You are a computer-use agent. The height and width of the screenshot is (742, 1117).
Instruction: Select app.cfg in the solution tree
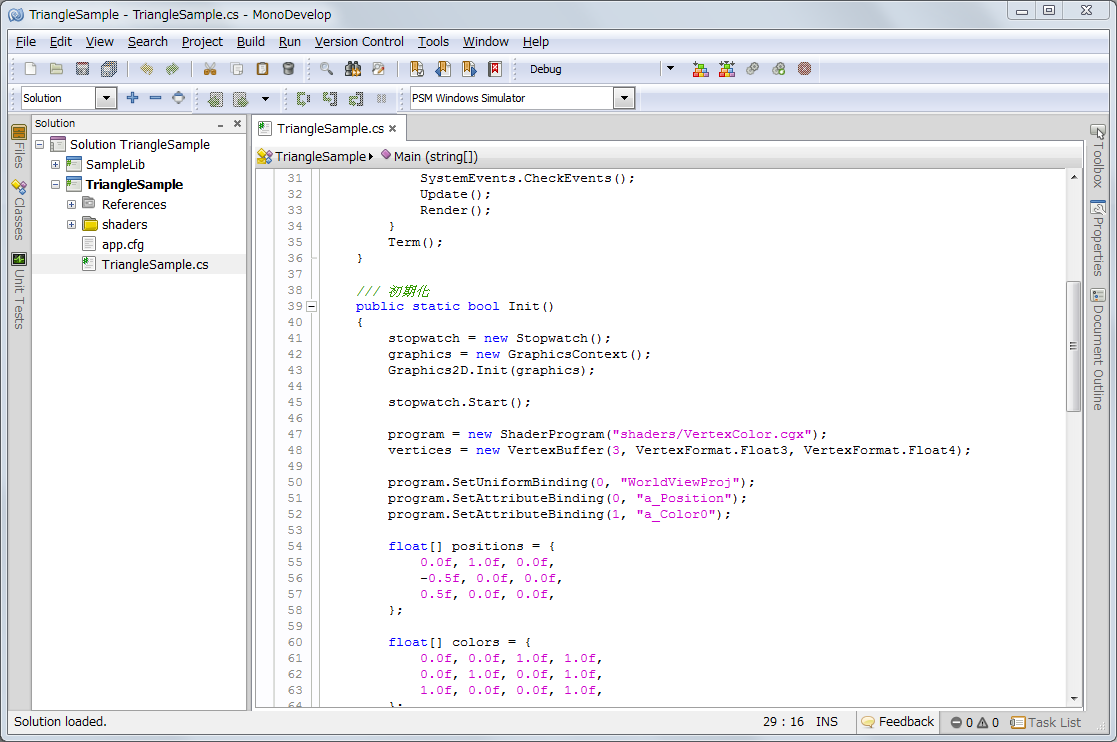(124, 245)
